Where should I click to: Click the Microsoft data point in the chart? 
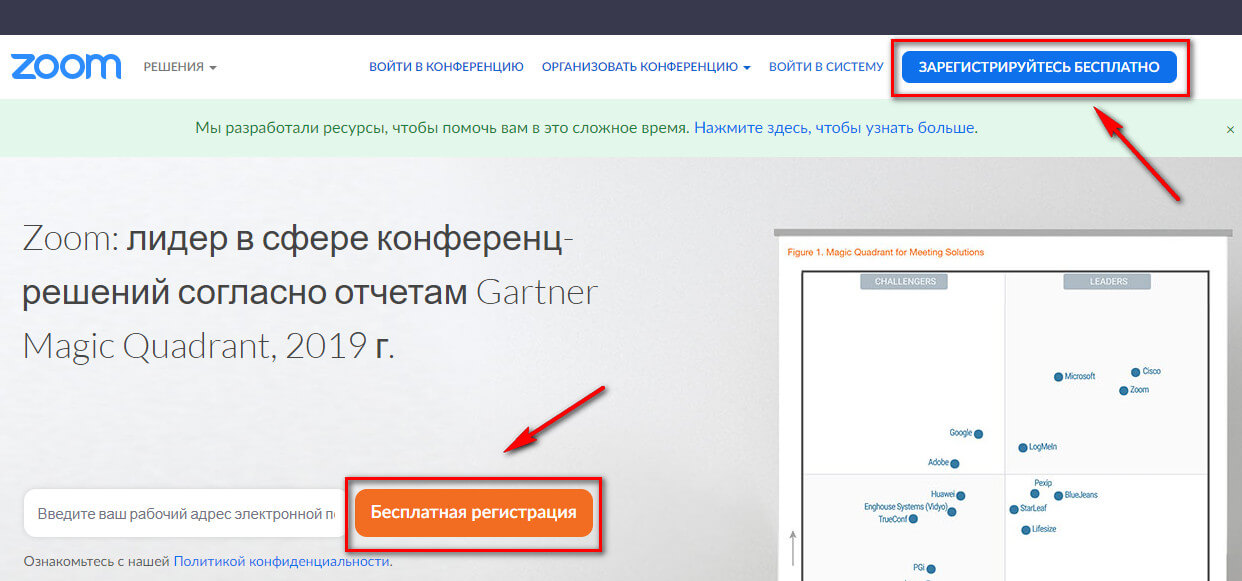1058,378
